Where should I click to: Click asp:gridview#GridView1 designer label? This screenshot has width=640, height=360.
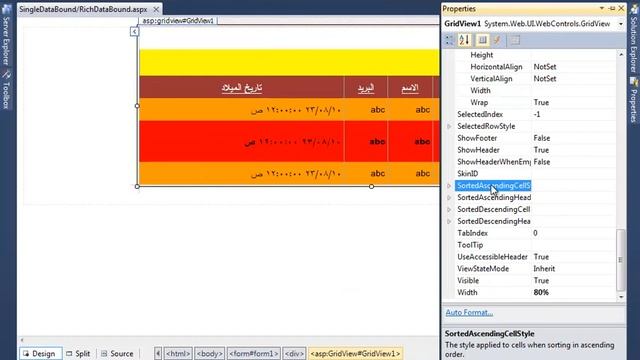pyautogui.click(x=178, y=20)
